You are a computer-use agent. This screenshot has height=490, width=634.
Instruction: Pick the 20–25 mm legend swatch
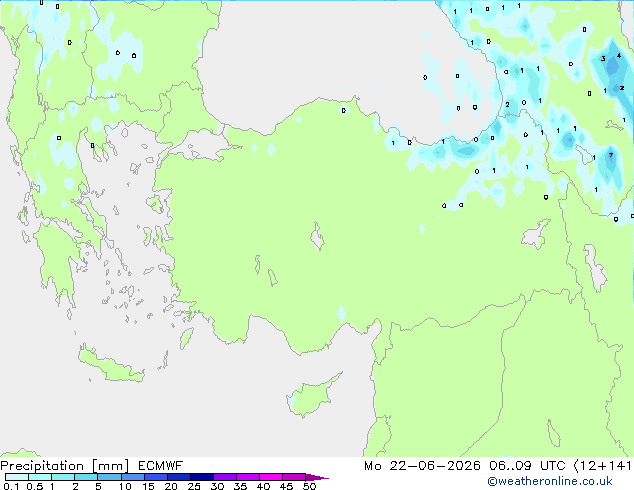178,477
